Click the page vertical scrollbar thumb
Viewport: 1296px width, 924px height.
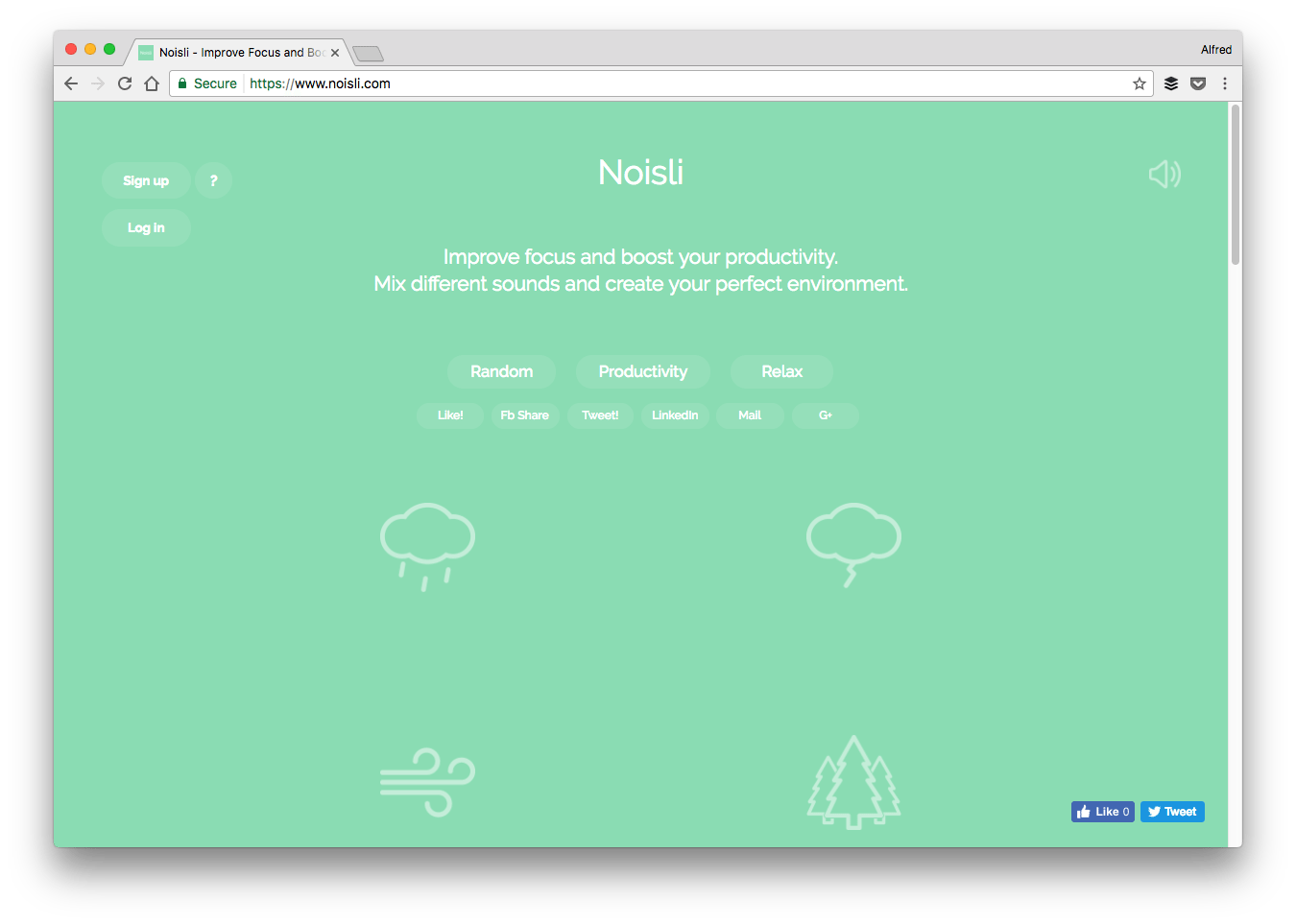pyautogui.click(x=1236, y=184)
